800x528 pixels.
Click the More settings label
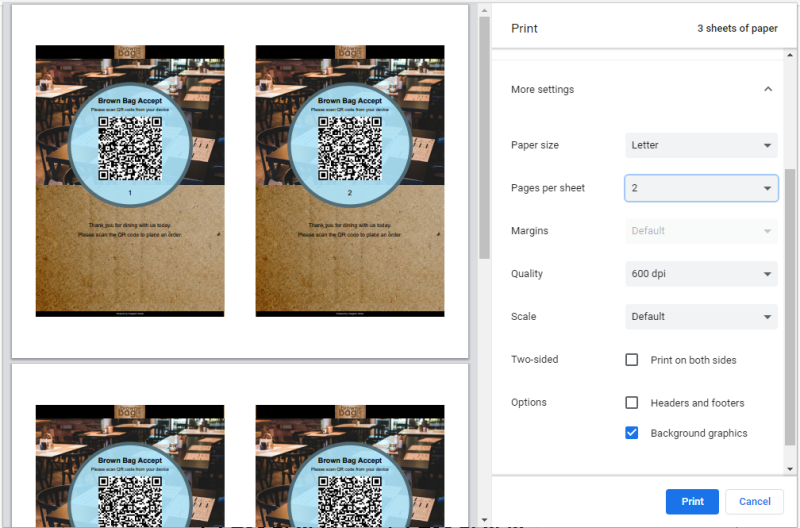pos(542,89)
